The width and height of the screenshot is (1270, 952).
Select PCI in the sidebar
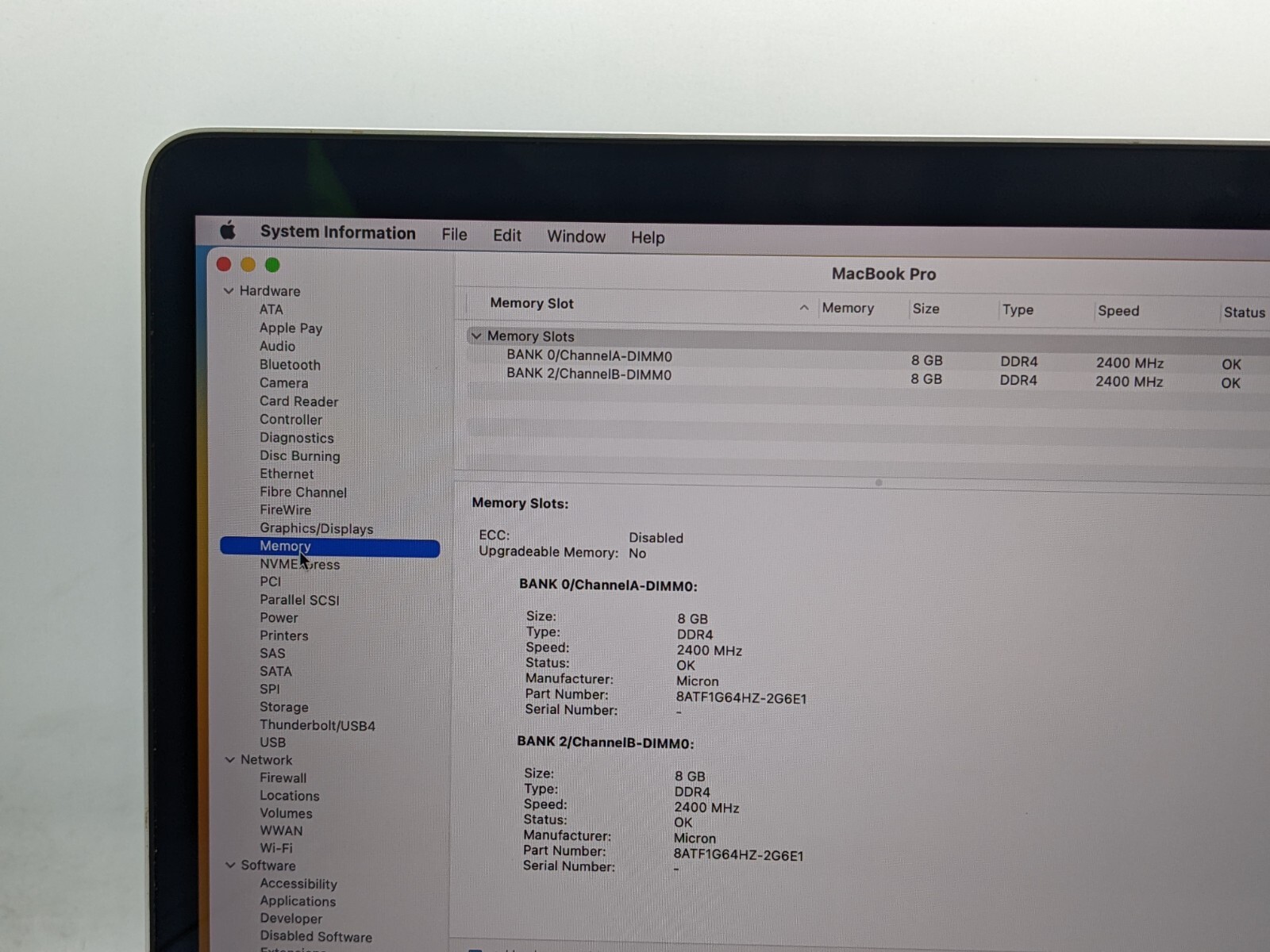click(x=270, y=582)
